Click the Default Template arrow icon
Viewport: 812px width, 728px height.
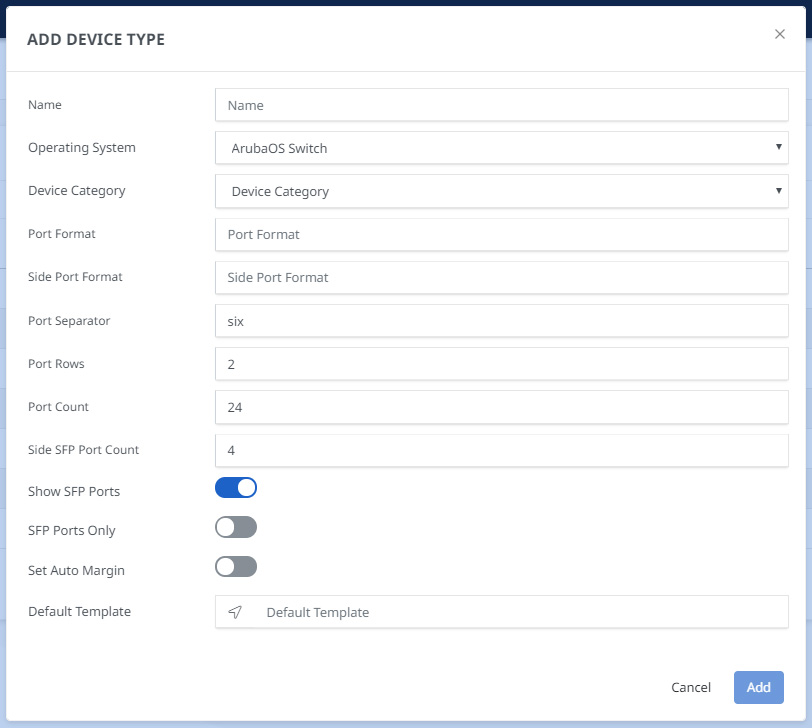(x=235, y=612)
